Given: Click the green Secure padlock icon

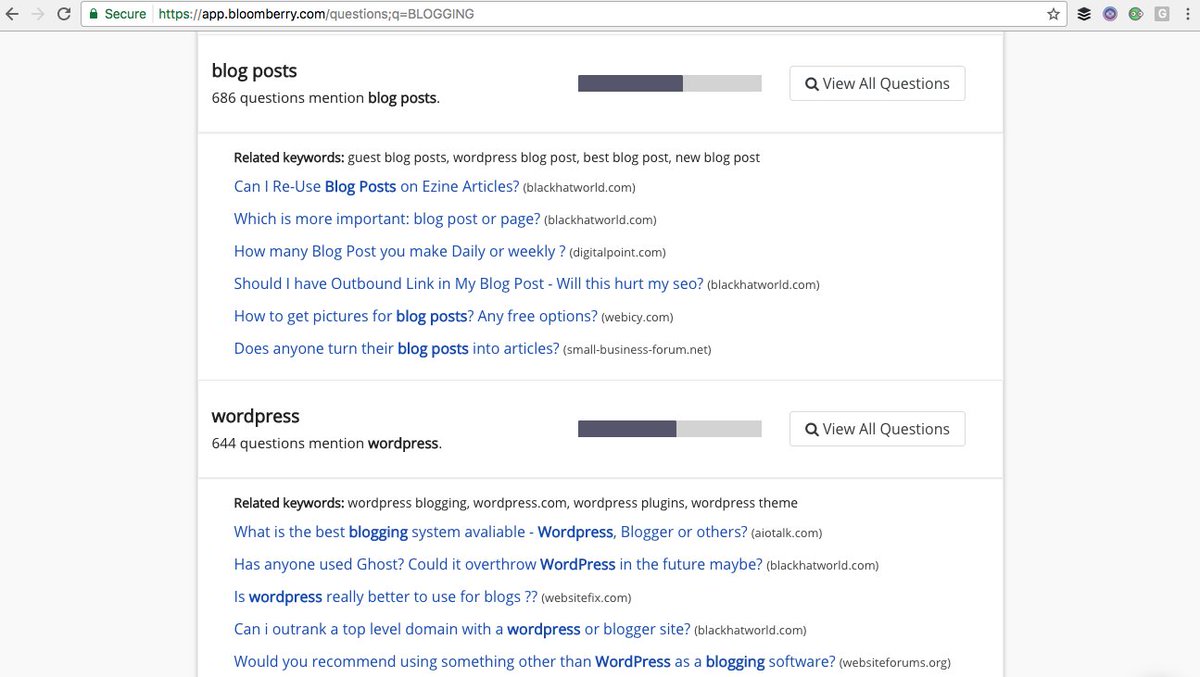Looking at the screenshot, I should 93,14.
